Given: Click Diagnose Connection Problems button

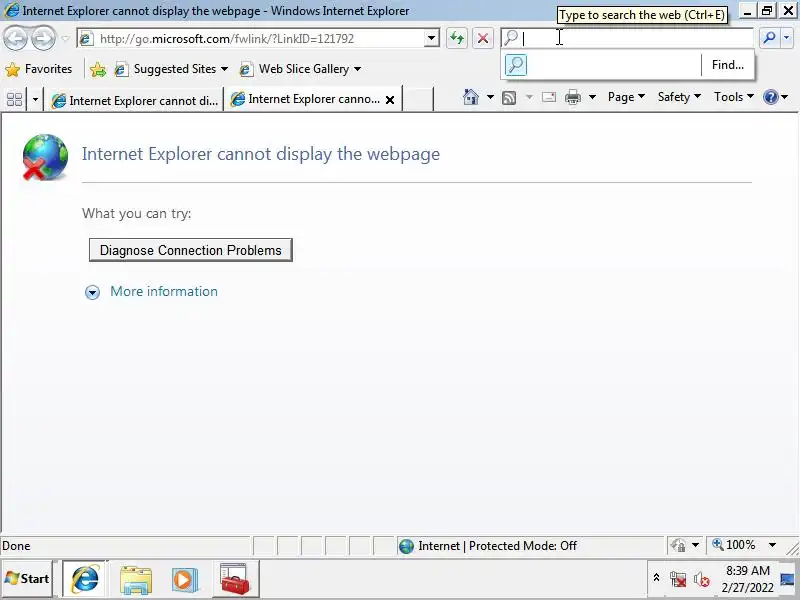Looking at the screenshot, I should (x=191, y=250).
